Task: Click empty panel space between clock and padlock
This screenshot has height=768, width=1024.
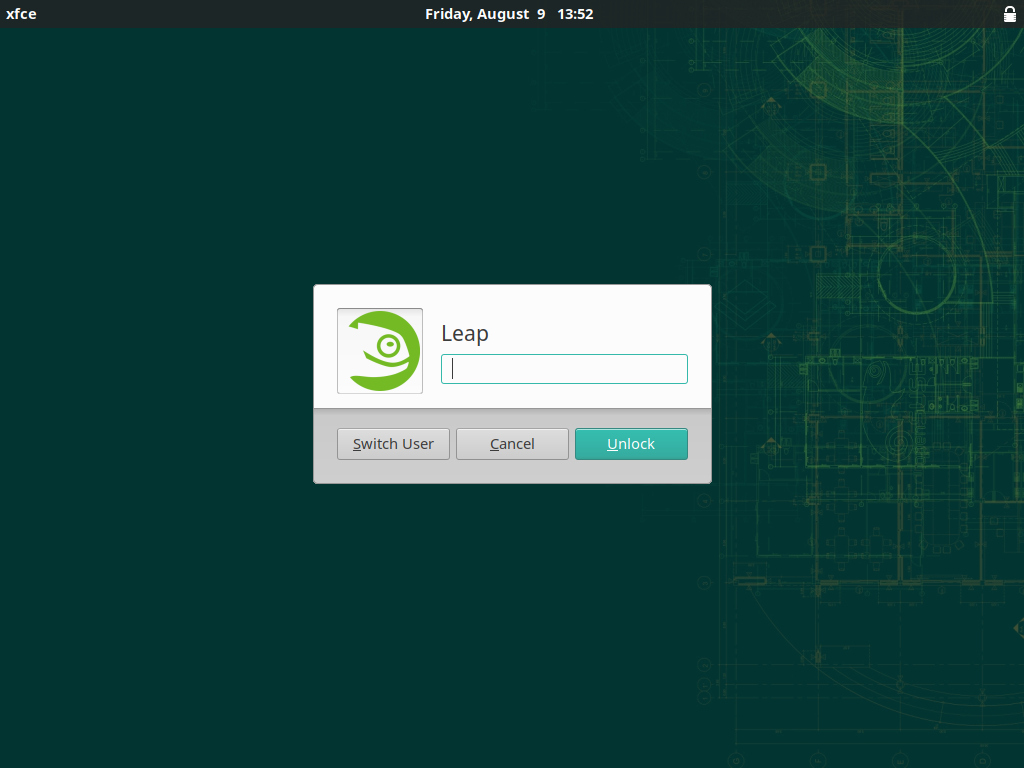Action: click(x=800, y=14)
